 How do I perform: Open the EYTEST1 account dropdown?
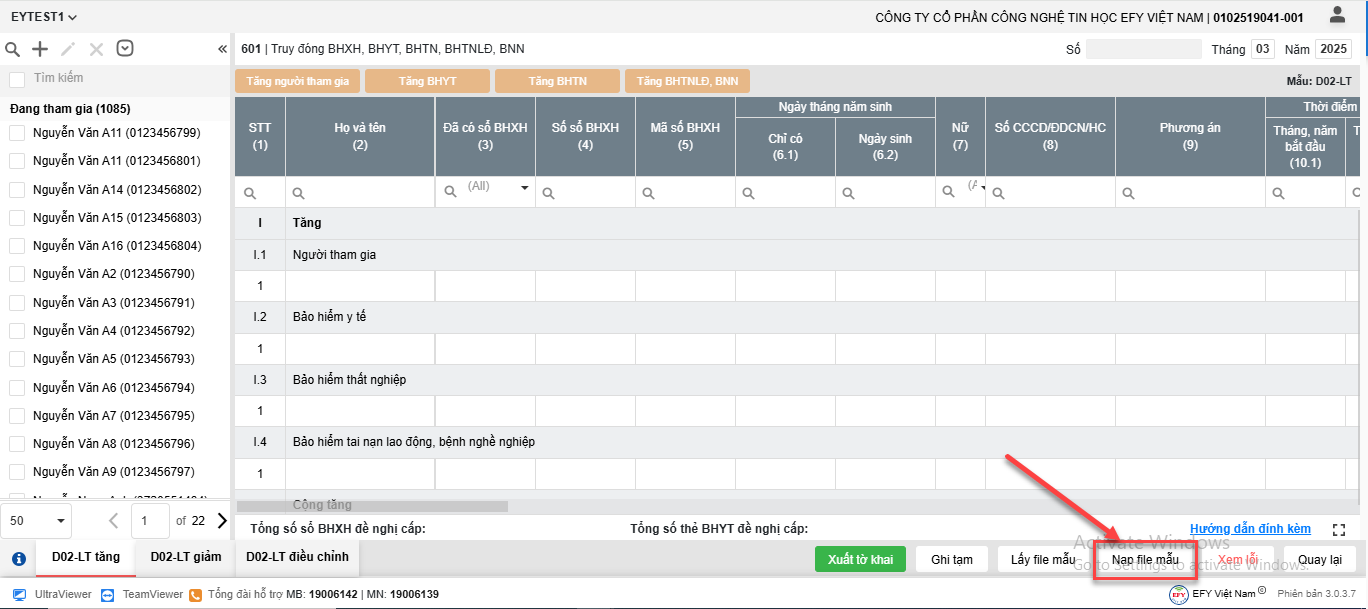point(44,17)
